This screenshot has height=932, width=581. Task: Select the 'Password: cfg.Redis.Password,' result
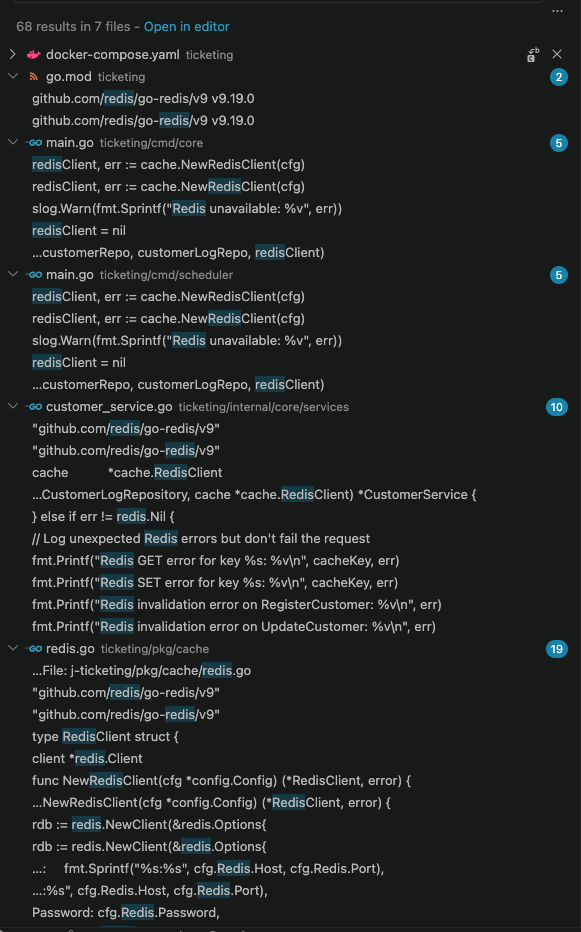pyautogui.click(x=125, y=912)
